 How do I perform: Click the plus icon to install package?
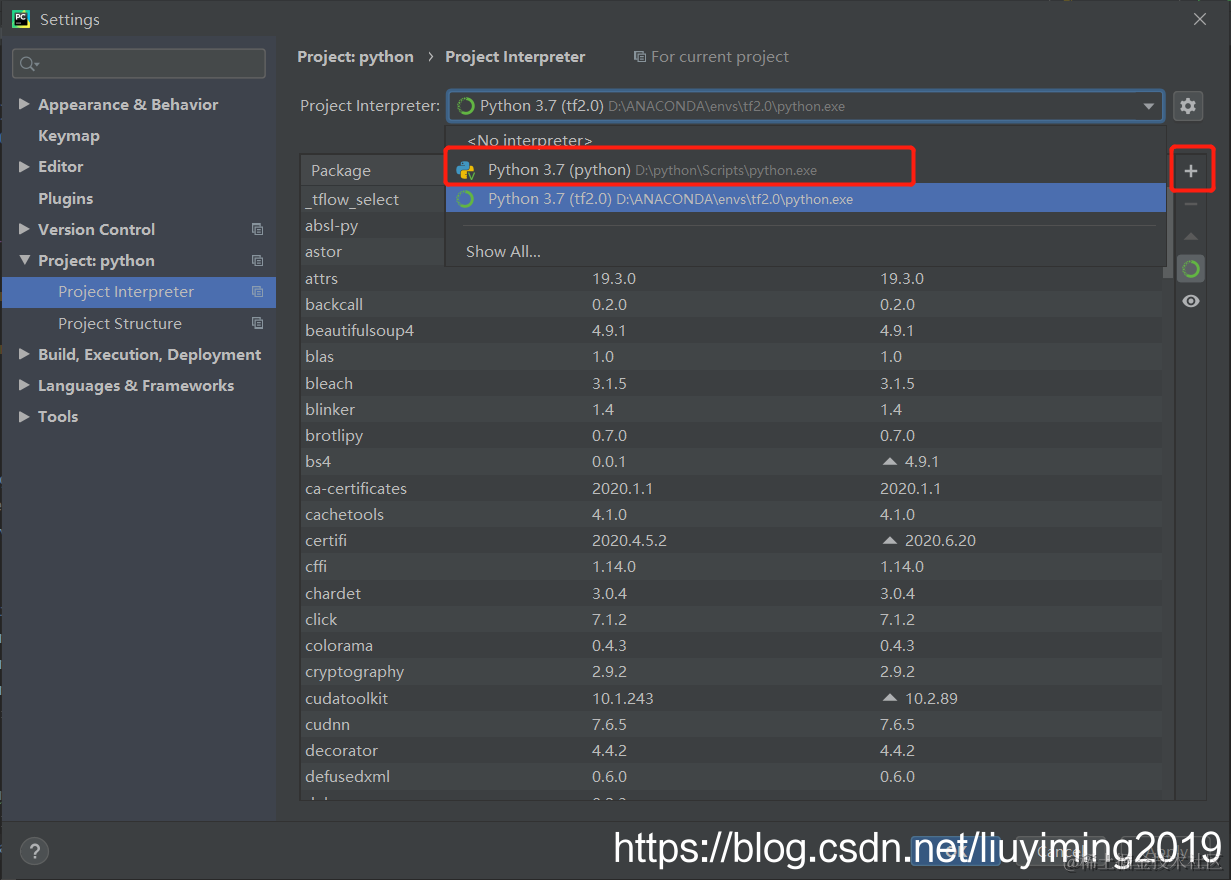[1190, 172]
